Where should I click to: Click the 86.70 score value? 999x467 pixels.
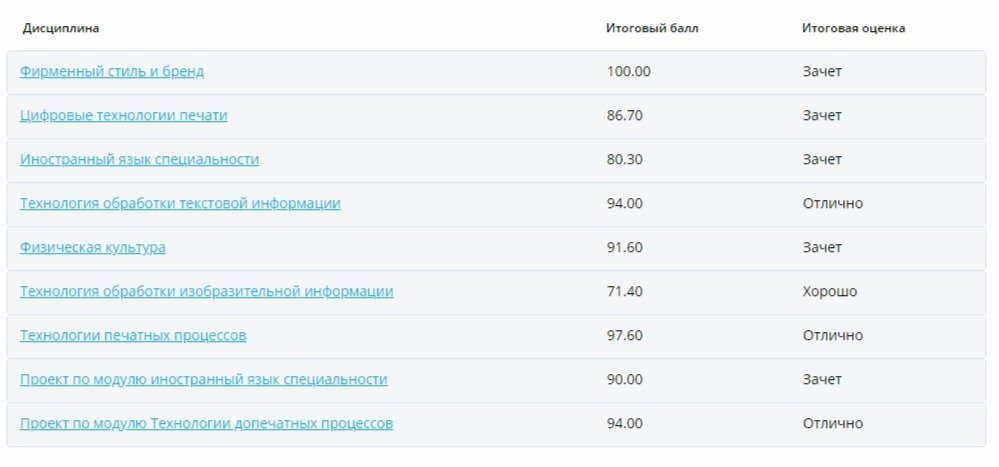click(624, 116)
